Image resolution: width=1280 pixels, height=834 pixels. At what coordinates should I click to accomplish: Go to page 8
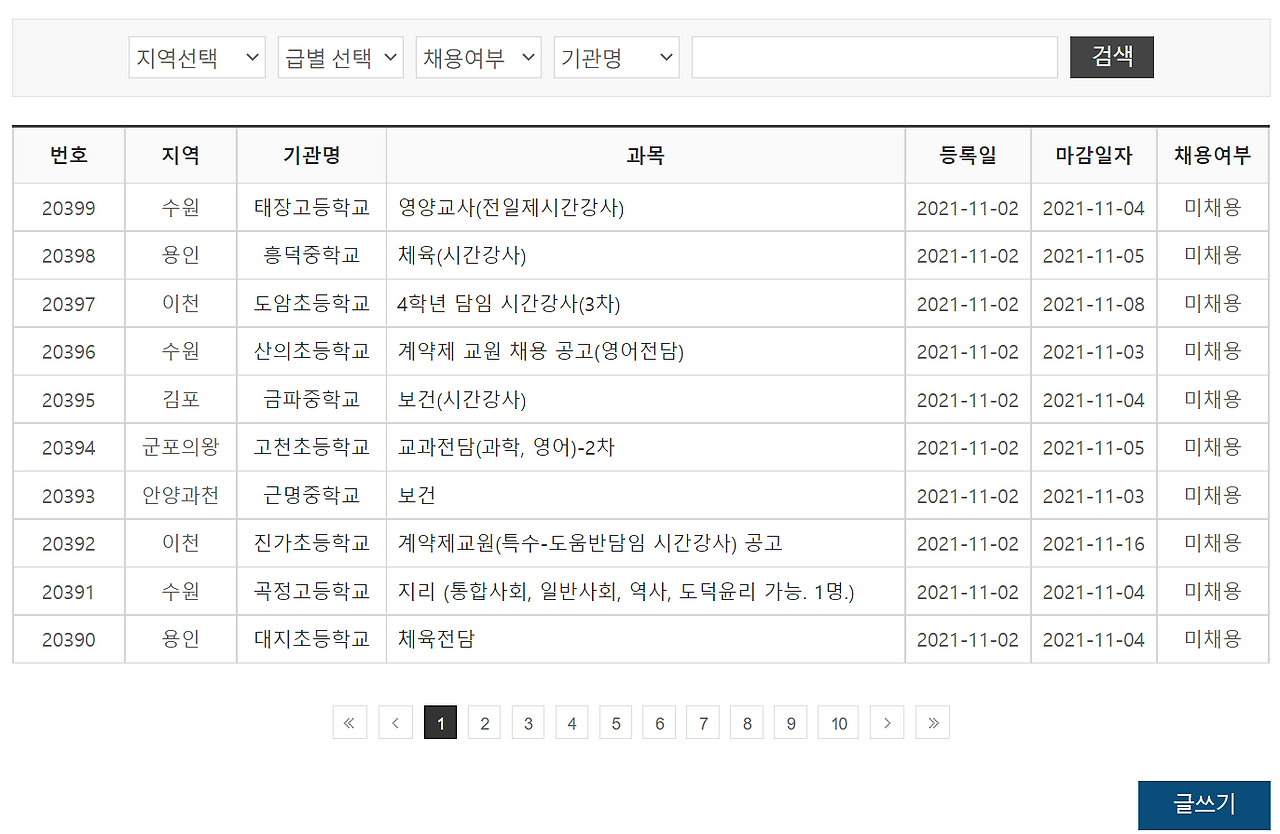747,722
